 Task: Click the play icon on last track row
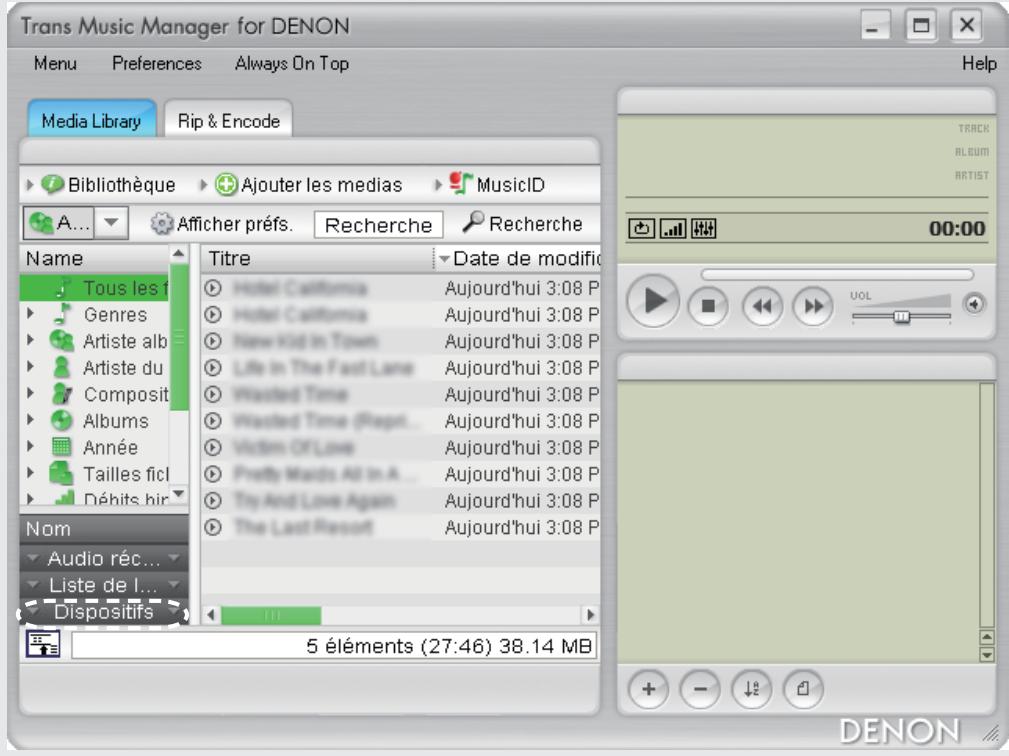click(213, 527)
